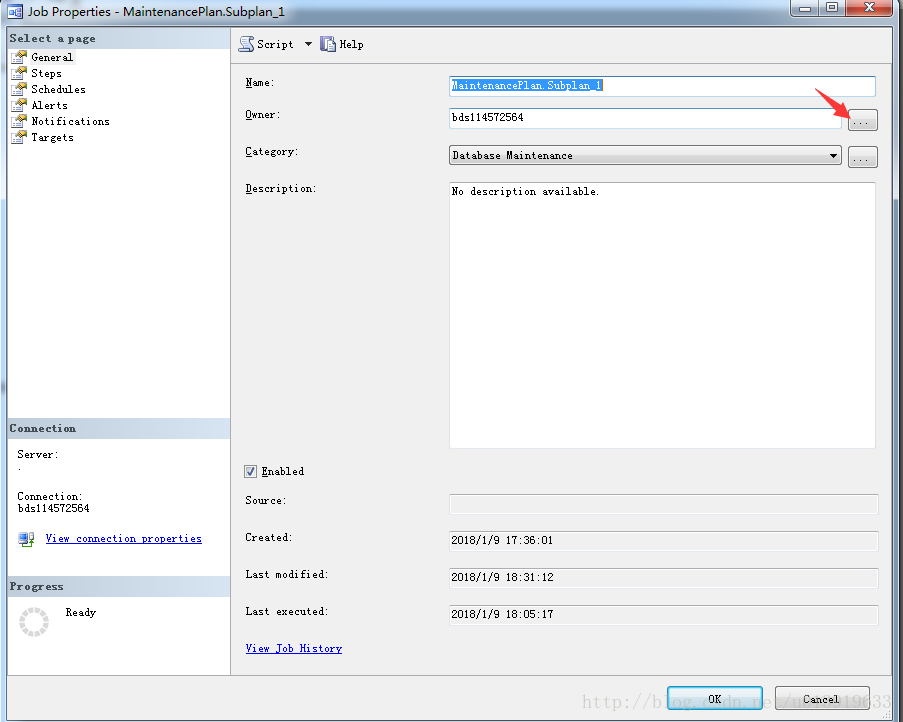This screenshot has height=722, width=903.
Task: Click inside the Description text area
Action: coord(662,315)
